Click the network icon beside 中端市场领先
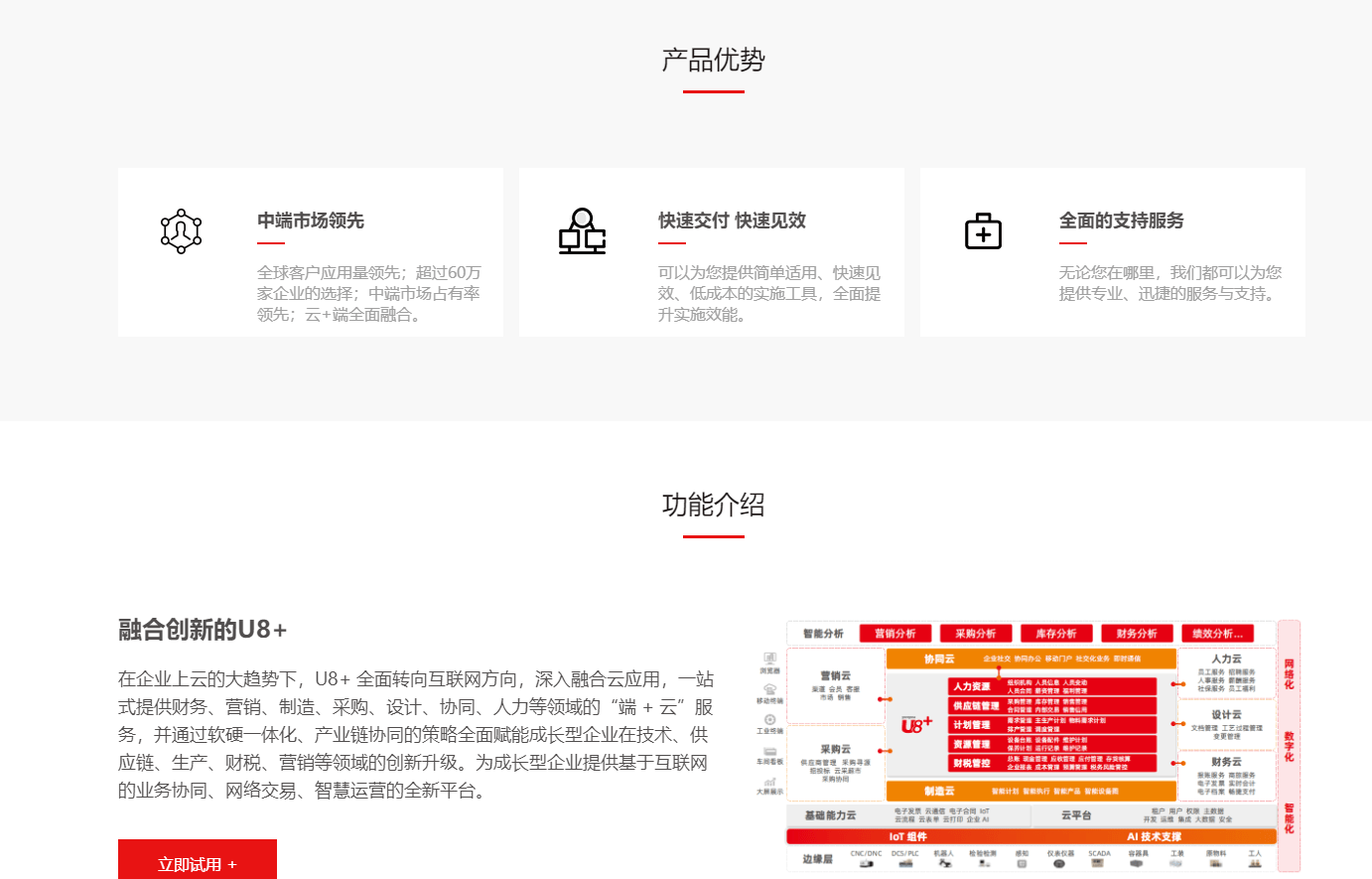Screen dimensions: 1372x879 tap(181, 231)
